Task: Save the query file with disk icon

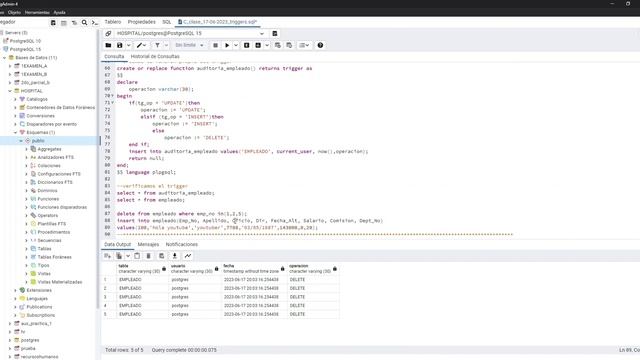Action: tap(120, 45)
